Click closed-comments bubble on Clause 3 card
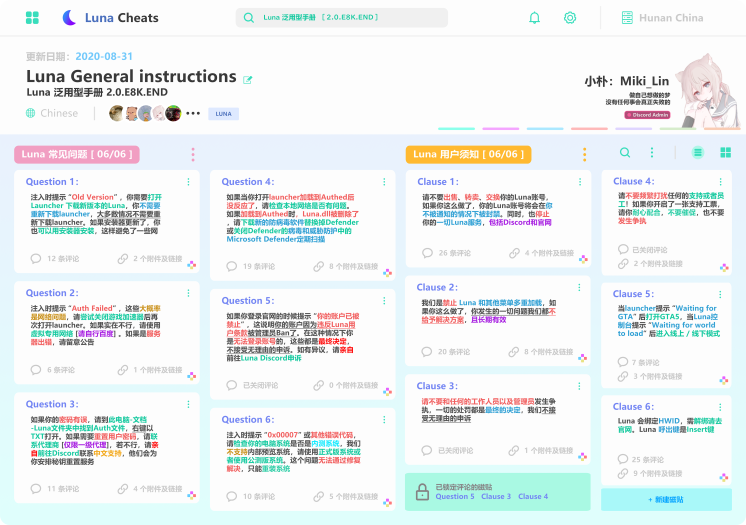This screenshot has width=746, height=525. 427,450
